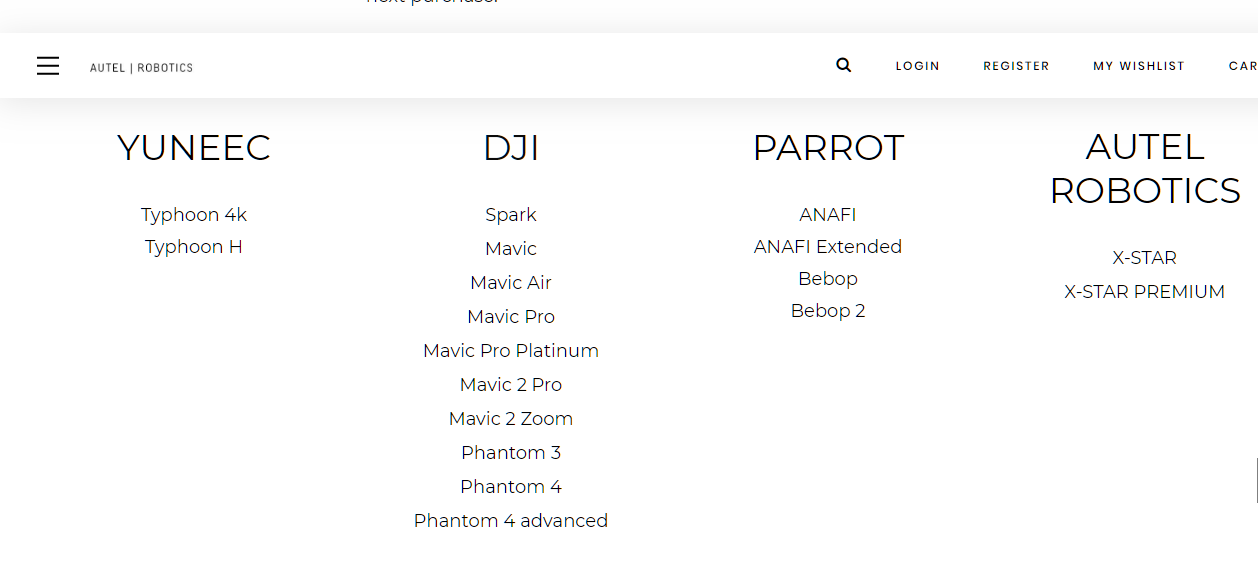The height and width of the screenshot is (571, 1258).
Task: Choose the Phantom 4 advanced link
Action: point(511,521)
